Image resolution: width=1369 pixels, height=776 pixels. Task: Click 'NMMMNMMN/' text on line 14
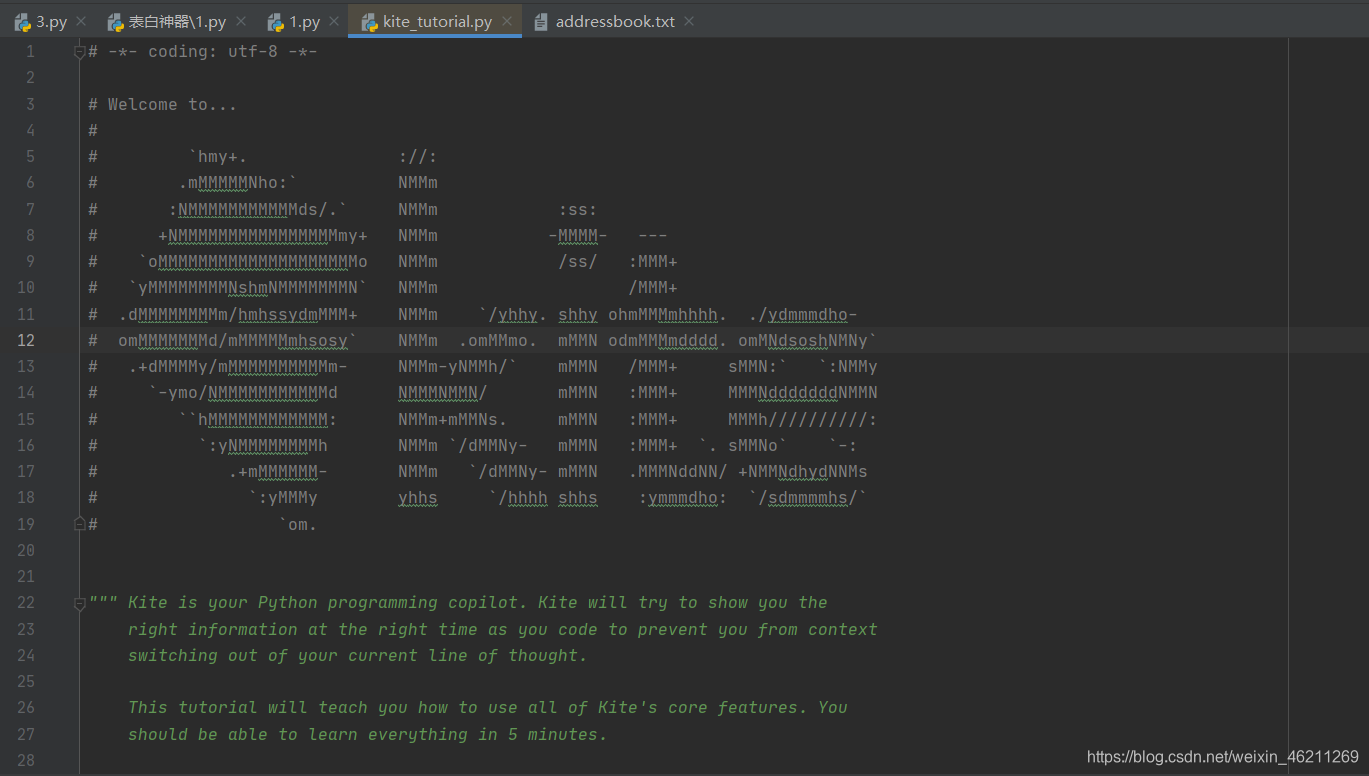(443, 392)
